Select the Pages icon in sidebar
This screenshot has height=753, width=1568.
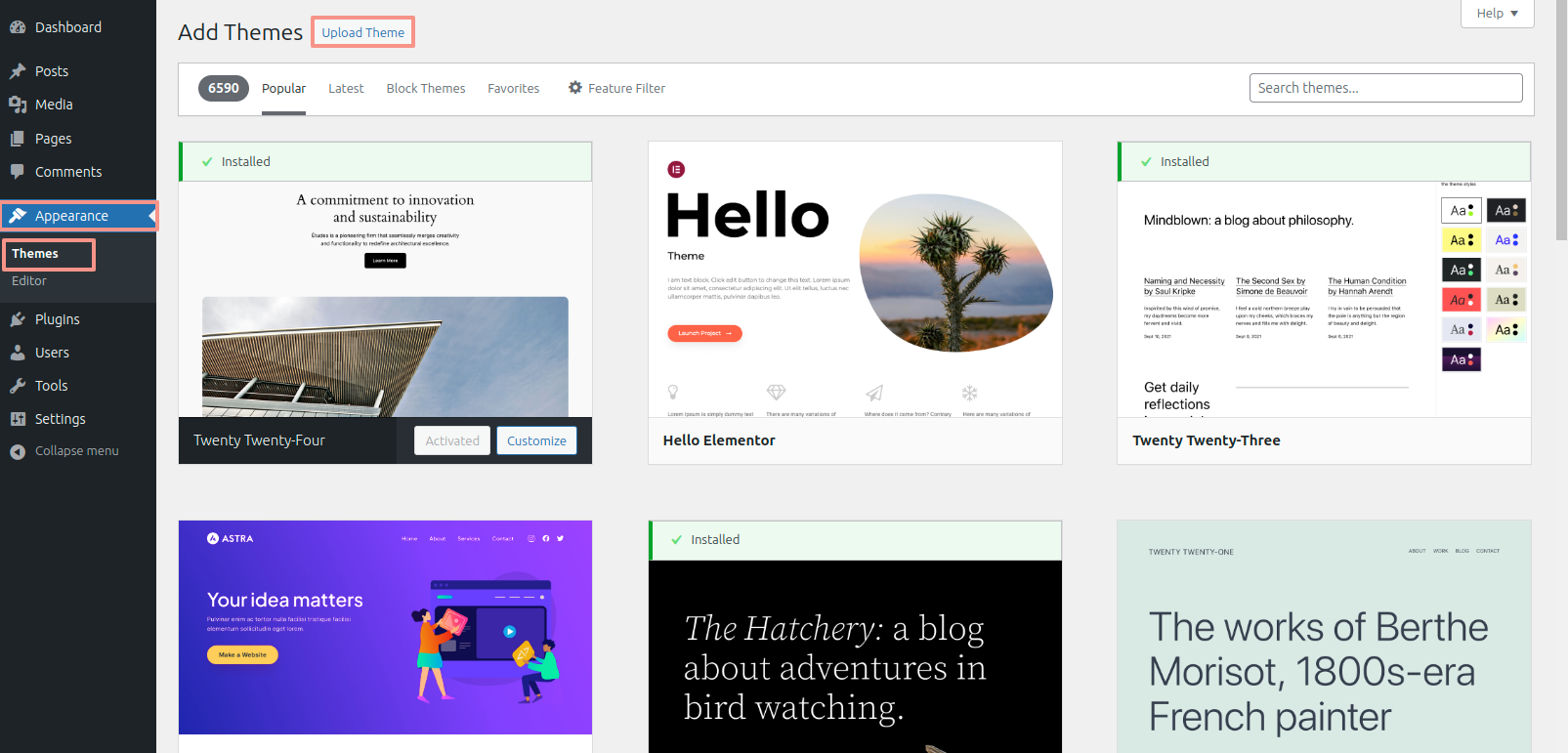pos(18,139)
